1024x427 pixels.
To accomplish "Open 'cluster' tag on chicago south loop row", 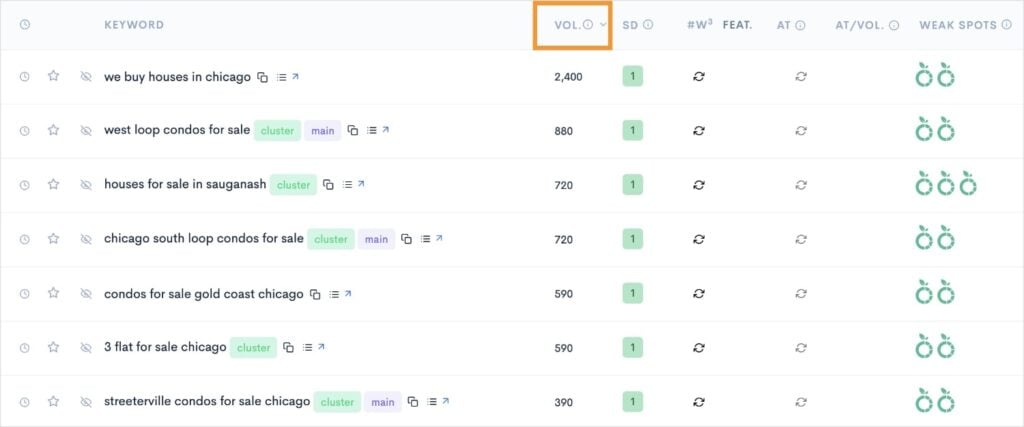I will click(x=331, y=239).
